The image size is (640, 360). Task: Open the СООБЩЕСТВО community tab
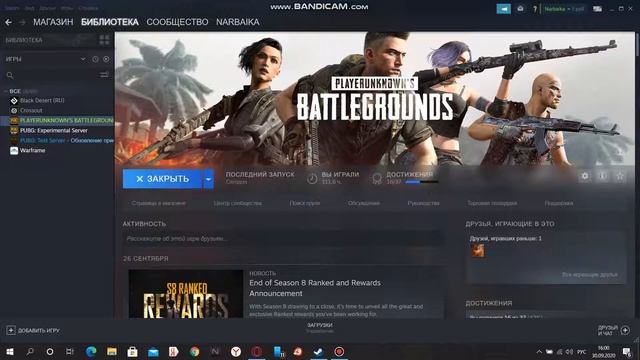tap(177, 22)
